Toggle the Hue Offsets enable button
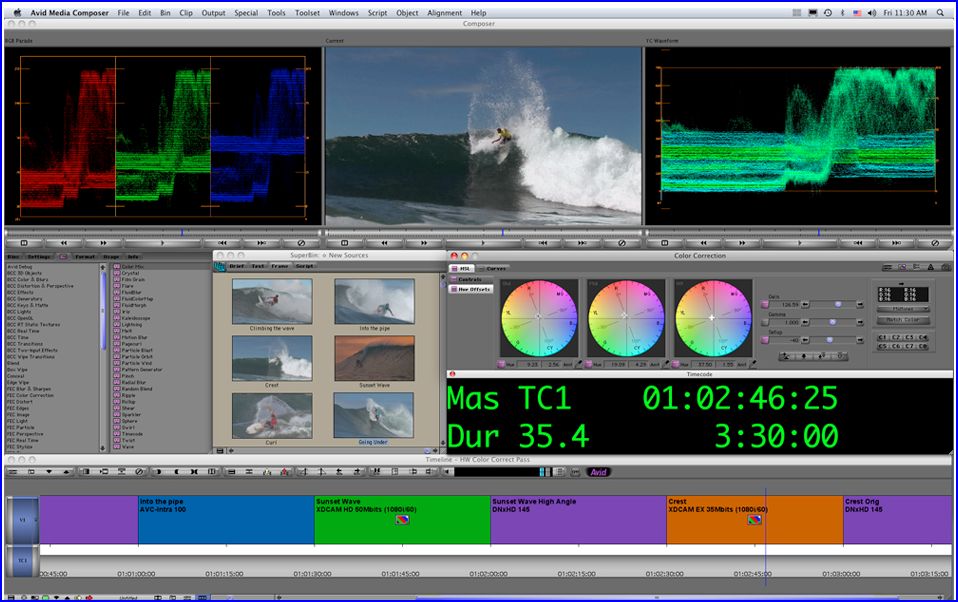The image size is (958, 602). [455, 289]
